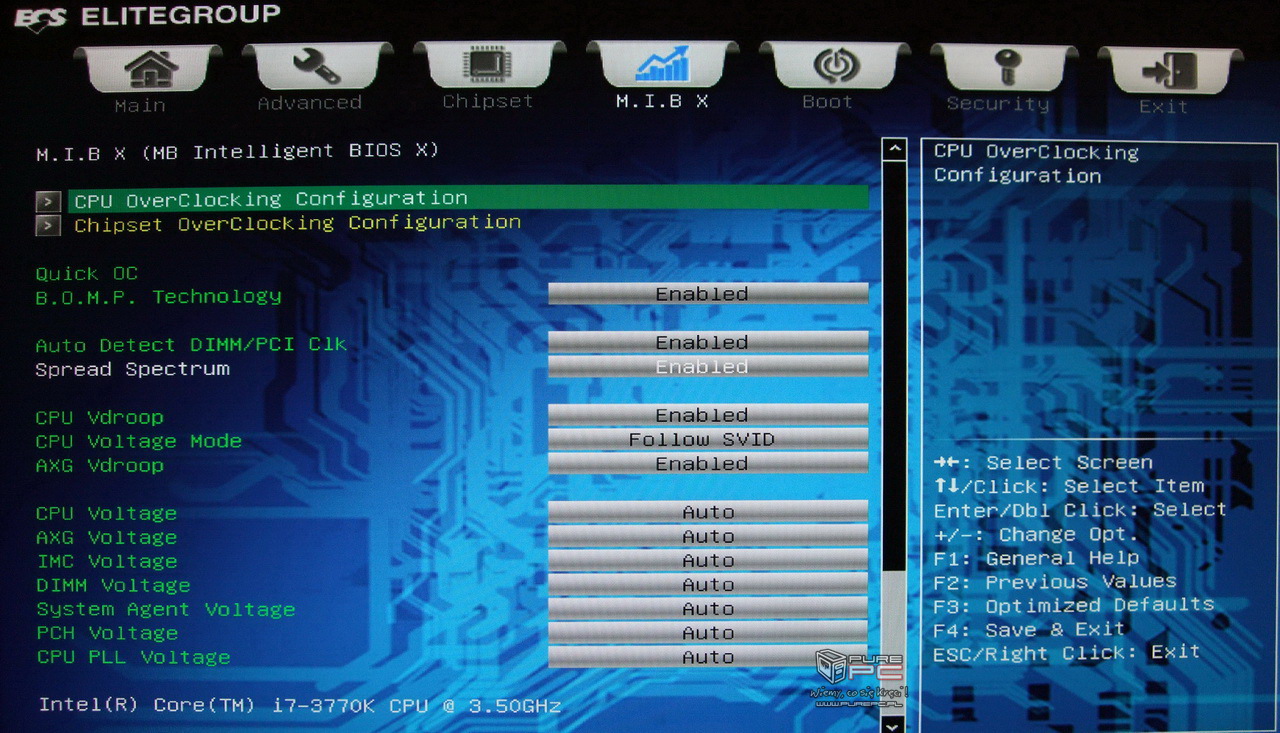The image size is (1280, 733).
Task: Select the PCH Voltage label
Action: pos(107,633)
